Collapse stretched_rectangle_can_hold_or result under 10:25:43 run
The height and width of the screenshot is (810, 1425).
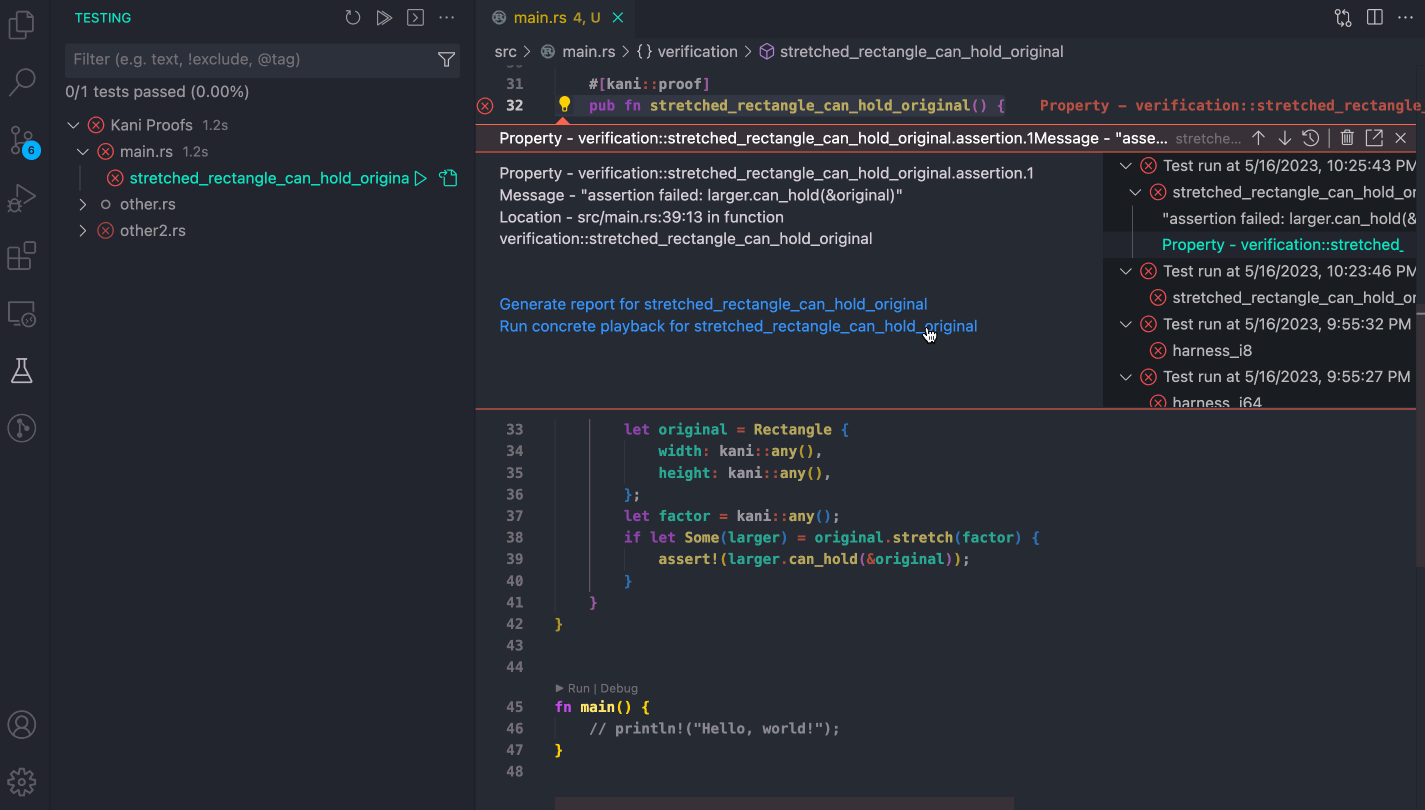1135,192
